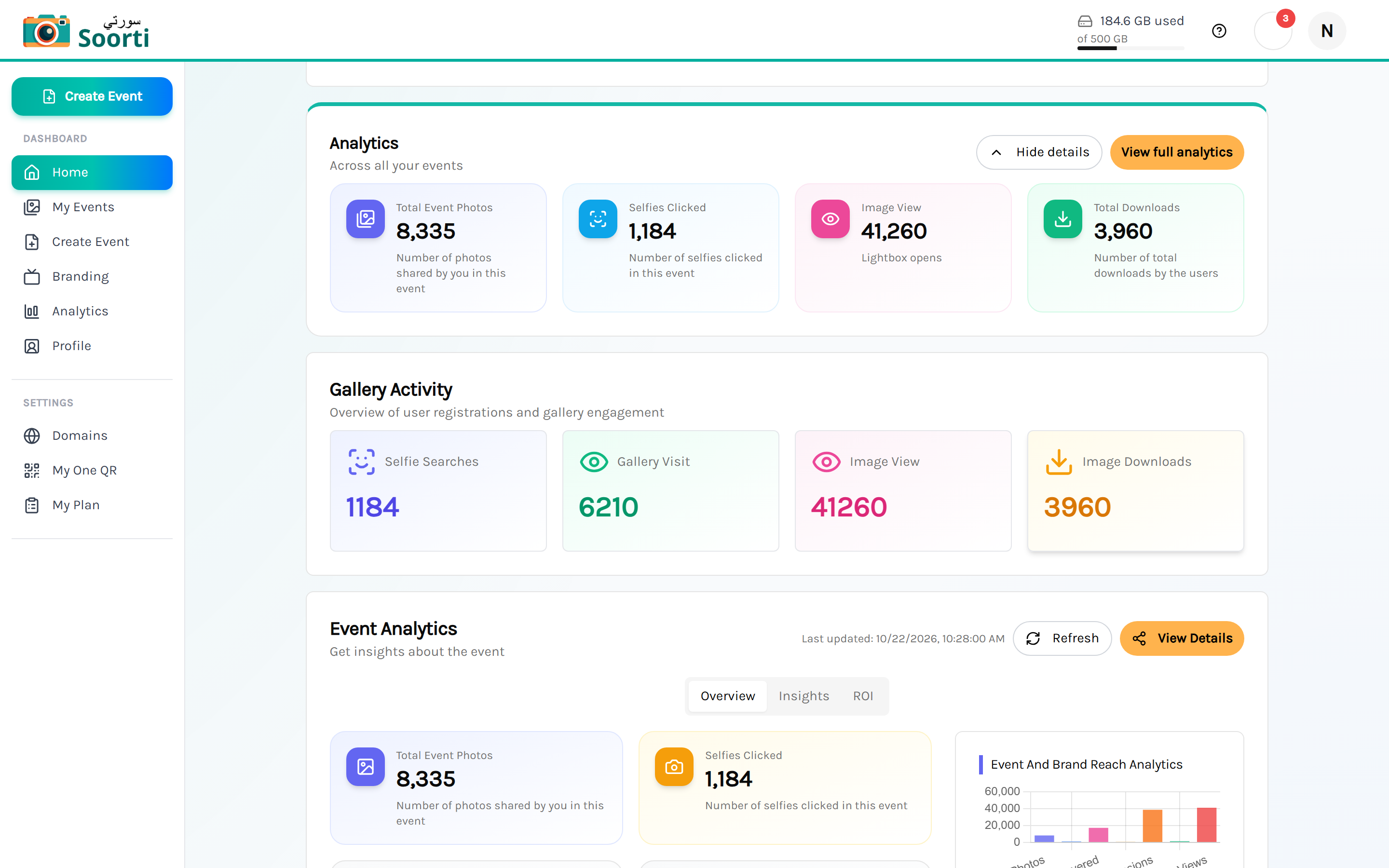Click the Selfie Searches 1184 card
Screen dimensions: 1389x868
[x=438, y=491]
